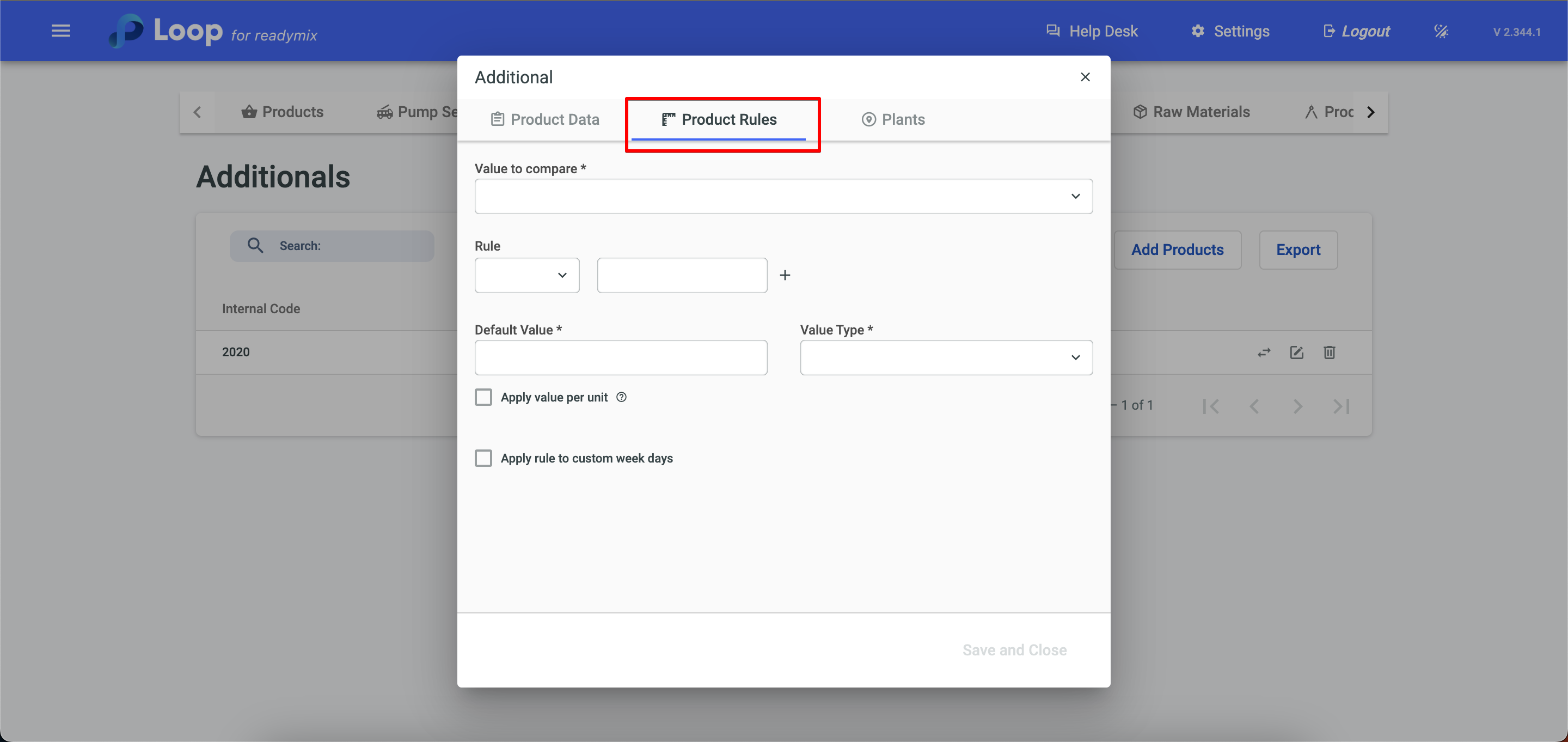Open the hamburger navigation menu

(60, 31)
